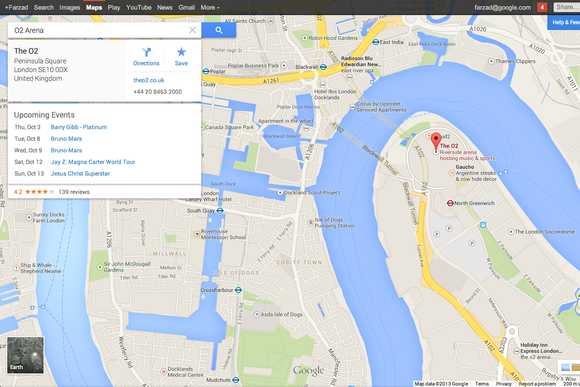Click the Gaucho restaurant marker
This screenshot has width=580, height=387.
pyautogui.click(x=451, y=173)
